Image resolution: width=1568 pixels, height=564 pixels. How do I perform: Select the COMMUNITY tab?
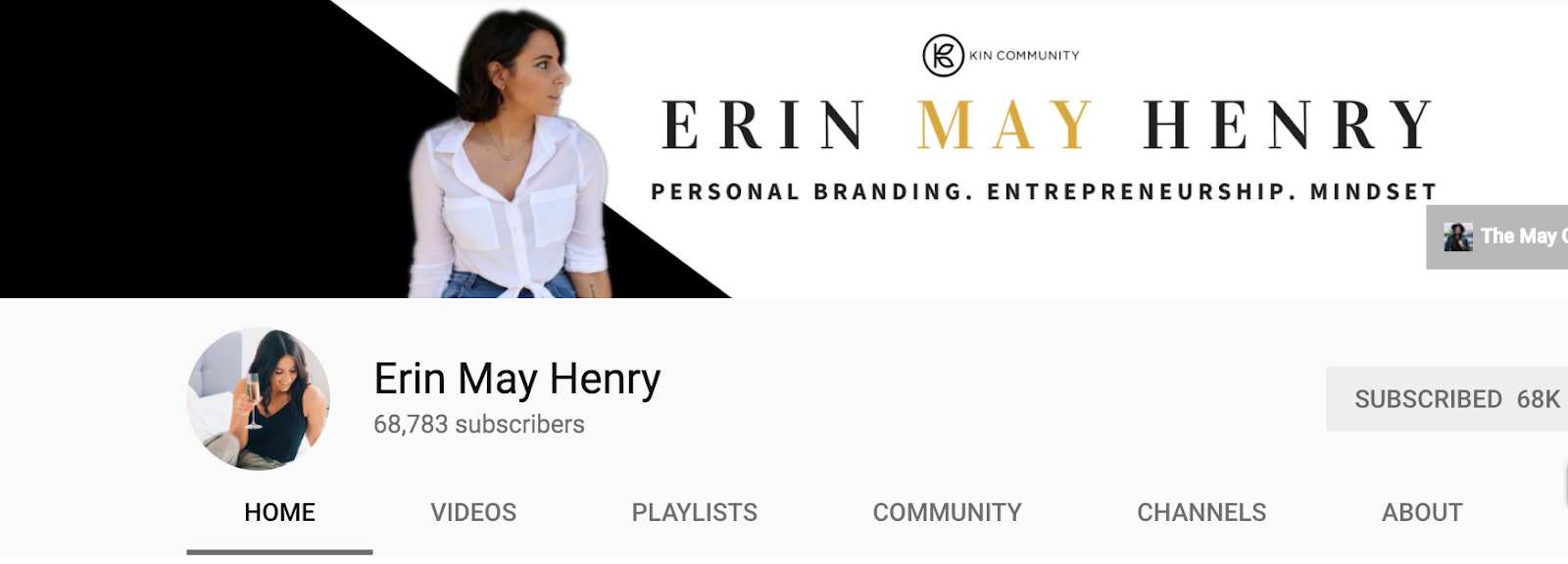[x=947, y=512]
